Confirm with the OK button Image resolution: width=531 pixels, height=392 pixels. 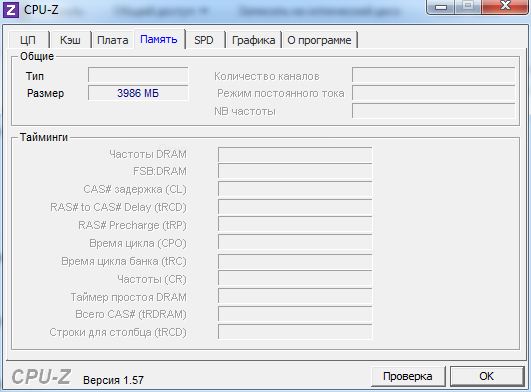coord(487,376)
